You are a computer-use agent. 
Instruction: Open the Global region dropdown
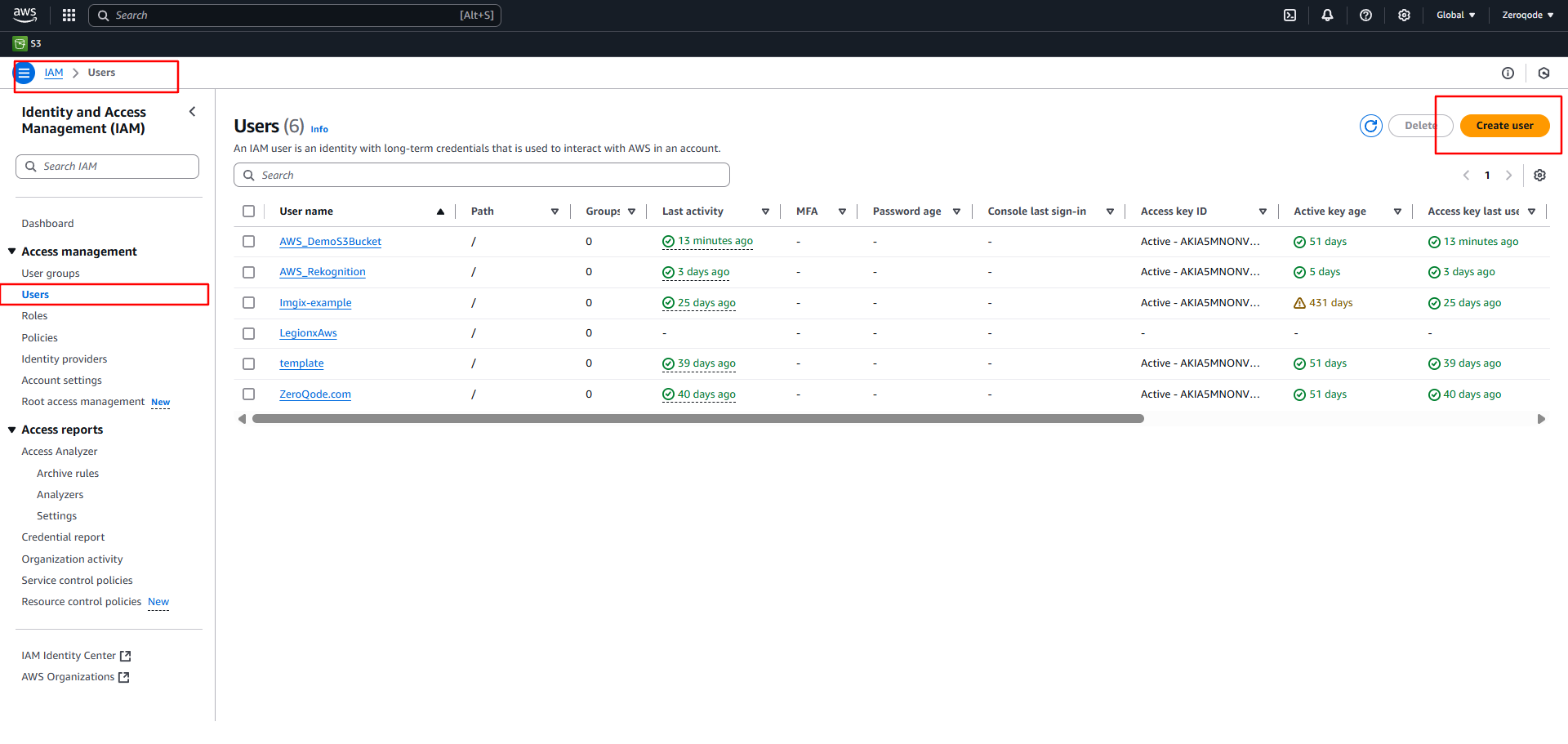pos(1455,16)
